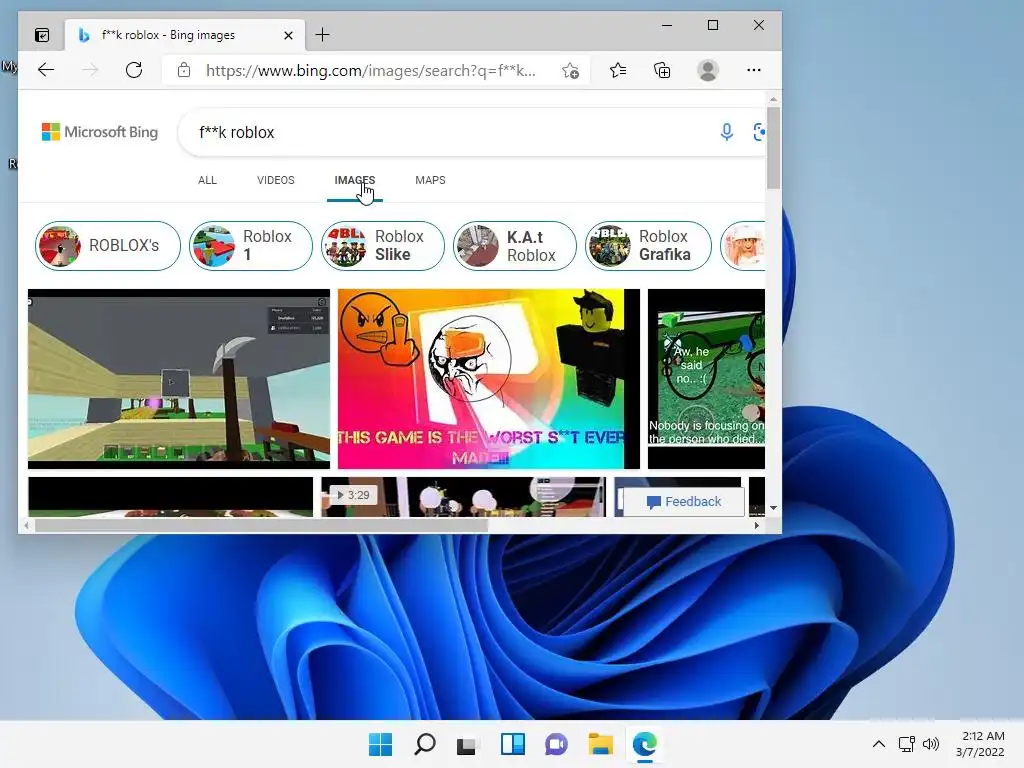Close the Bing images tab
This screenshot has height=768, width=1024.
pyautogui.click(x=288, y=35)
